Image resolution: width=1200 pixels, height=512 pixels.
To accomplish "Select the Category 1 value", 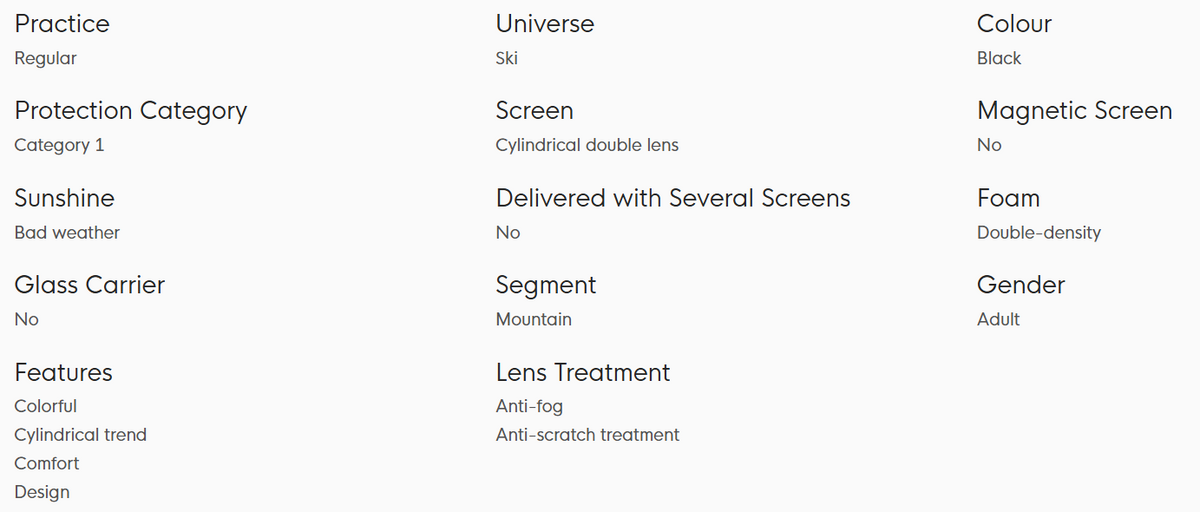I will [x=59, y=145].
